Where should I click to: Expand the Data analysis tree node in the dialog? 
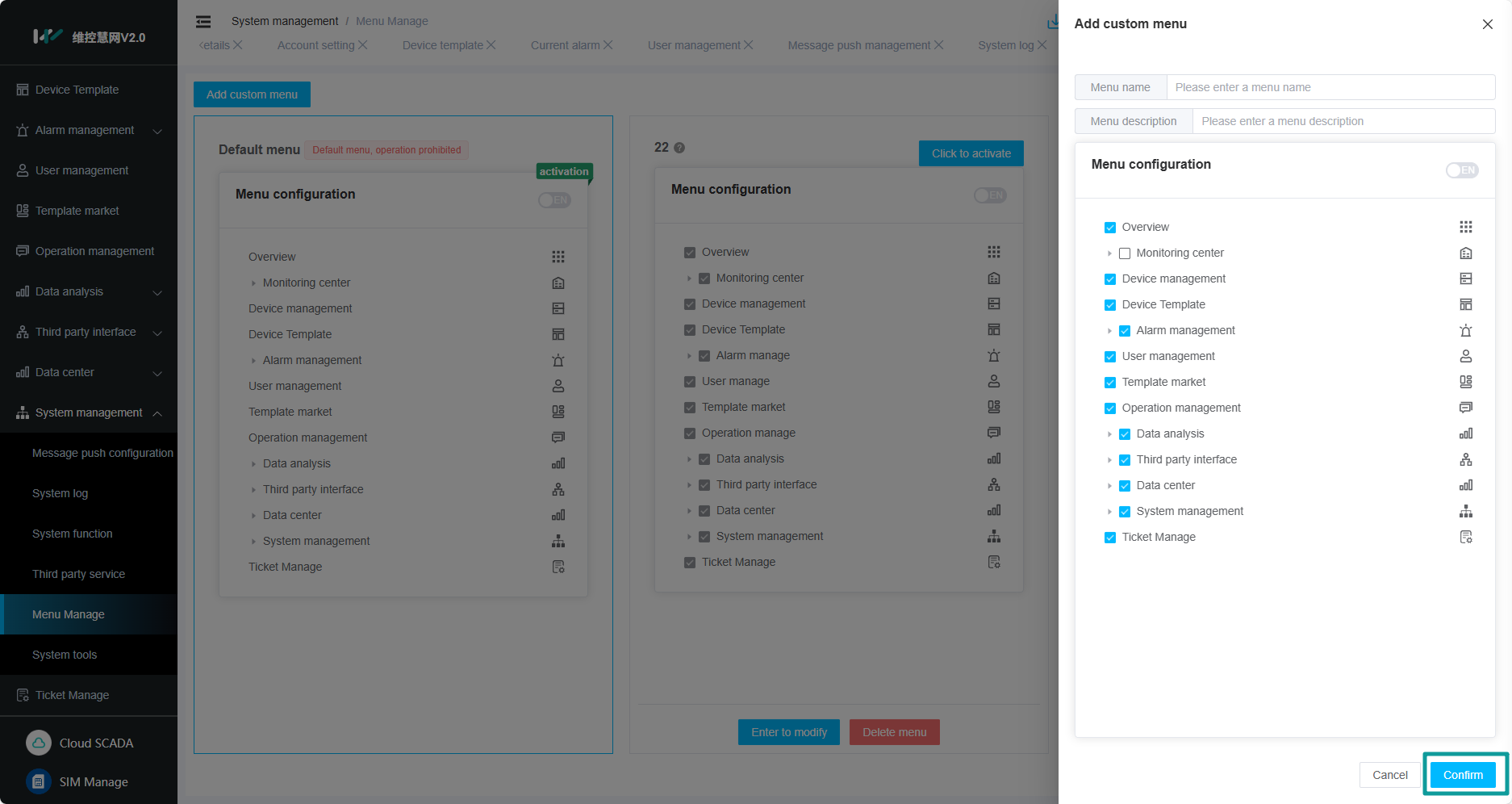tap(1109, 434)
